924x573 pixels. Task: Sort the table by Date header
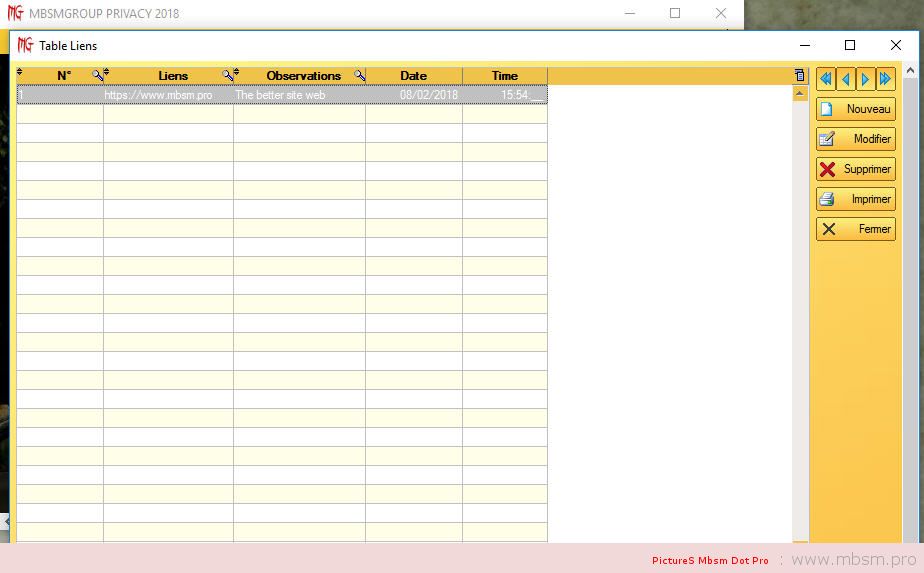click(413, 76)
